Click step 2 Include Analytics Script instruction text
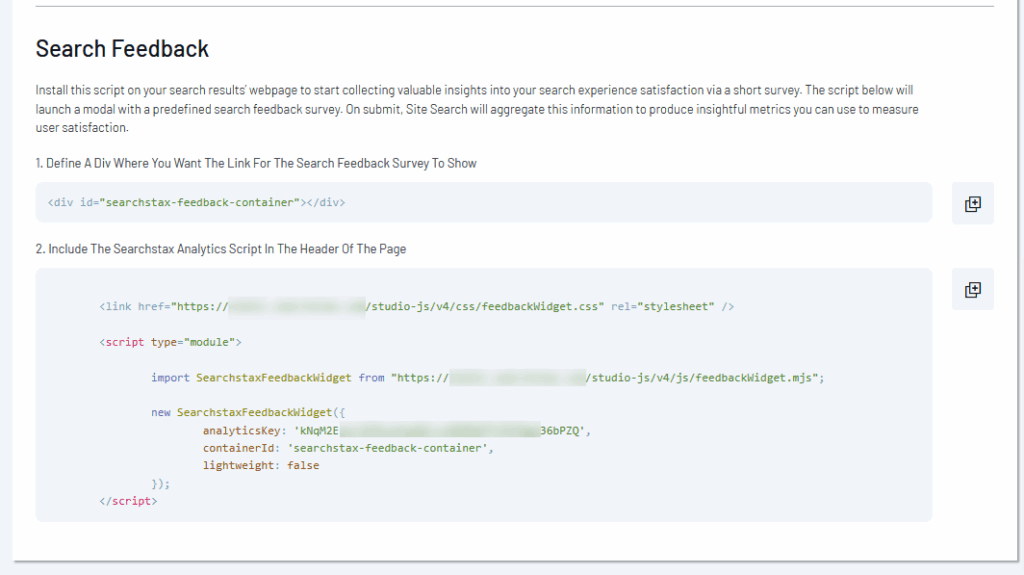 tap(220, 248)
